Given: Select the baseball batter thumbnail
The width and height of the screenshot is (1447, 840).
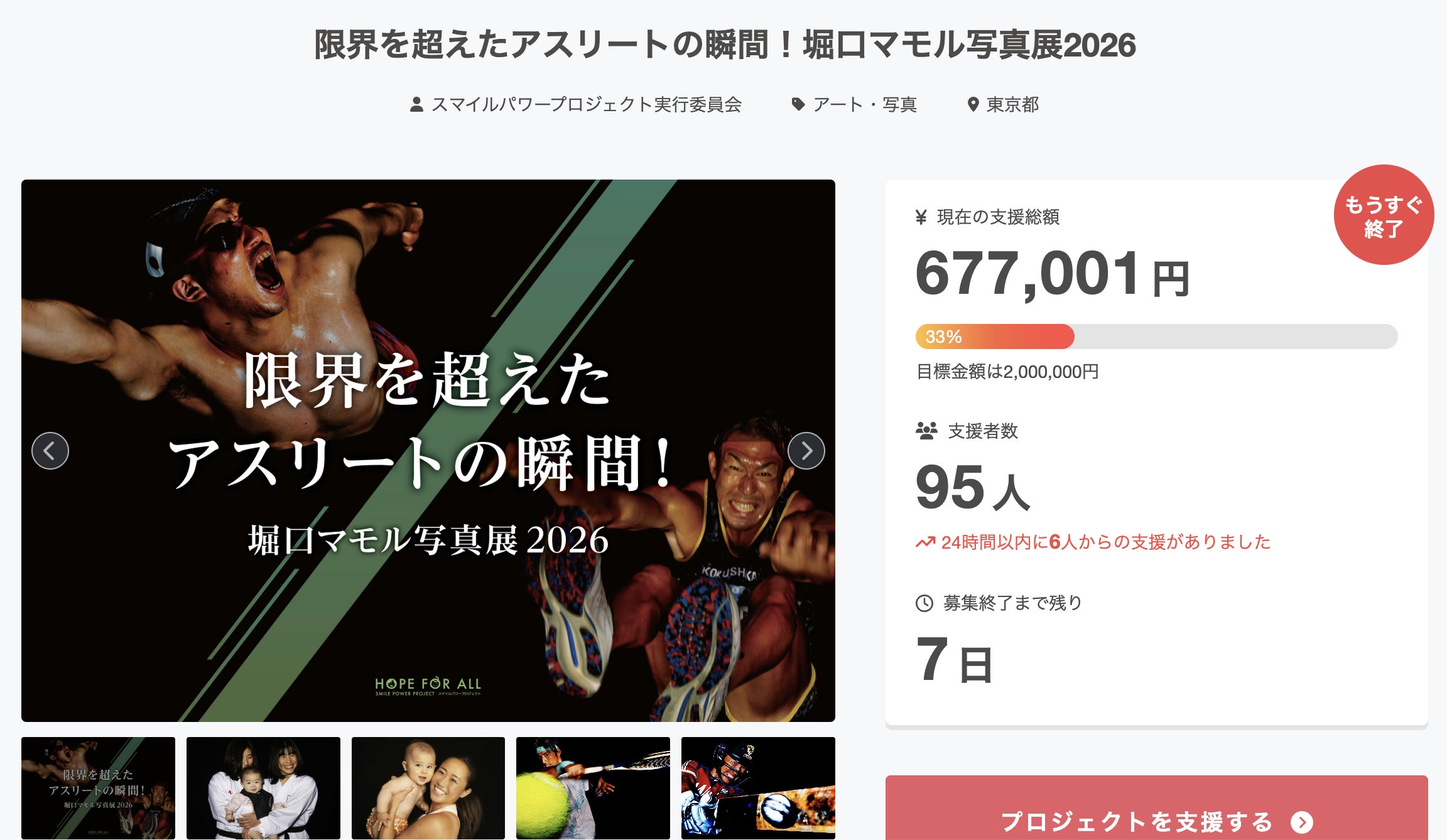Looking at the screenshot, I should [x=758, y=788].
